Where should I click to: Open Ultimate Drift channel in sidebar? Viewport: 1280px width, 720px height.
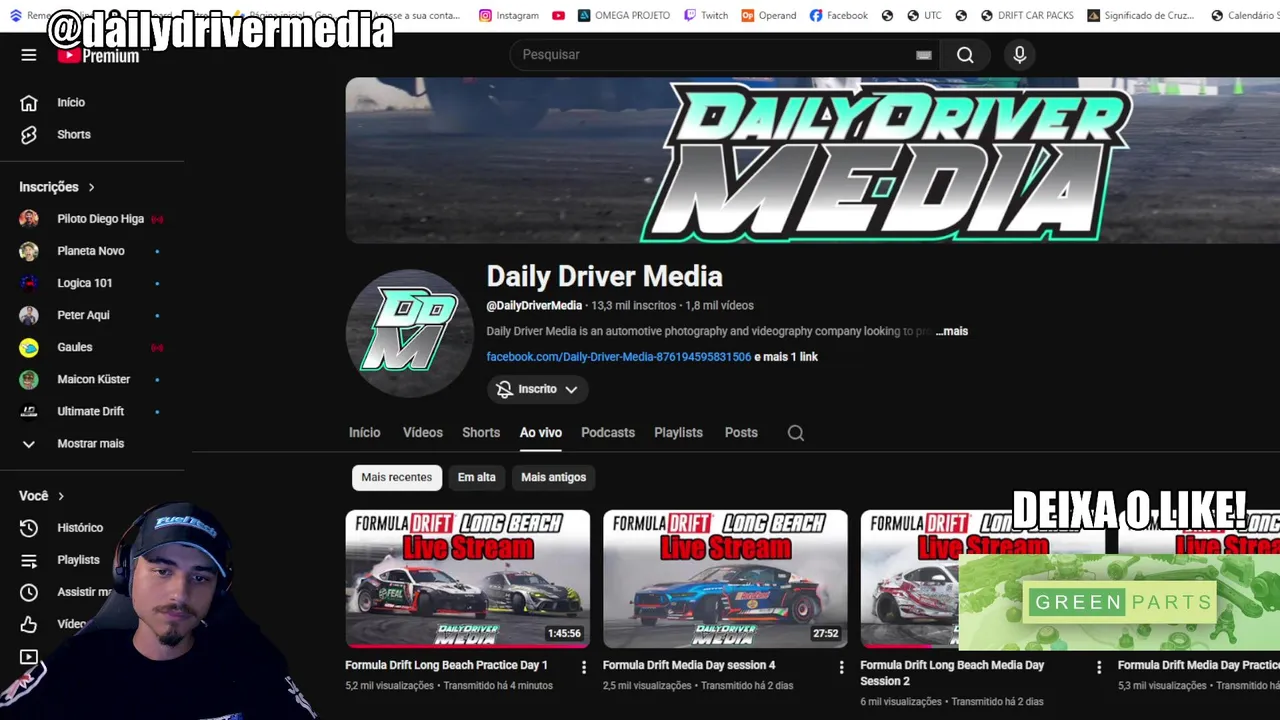point(92,411)
